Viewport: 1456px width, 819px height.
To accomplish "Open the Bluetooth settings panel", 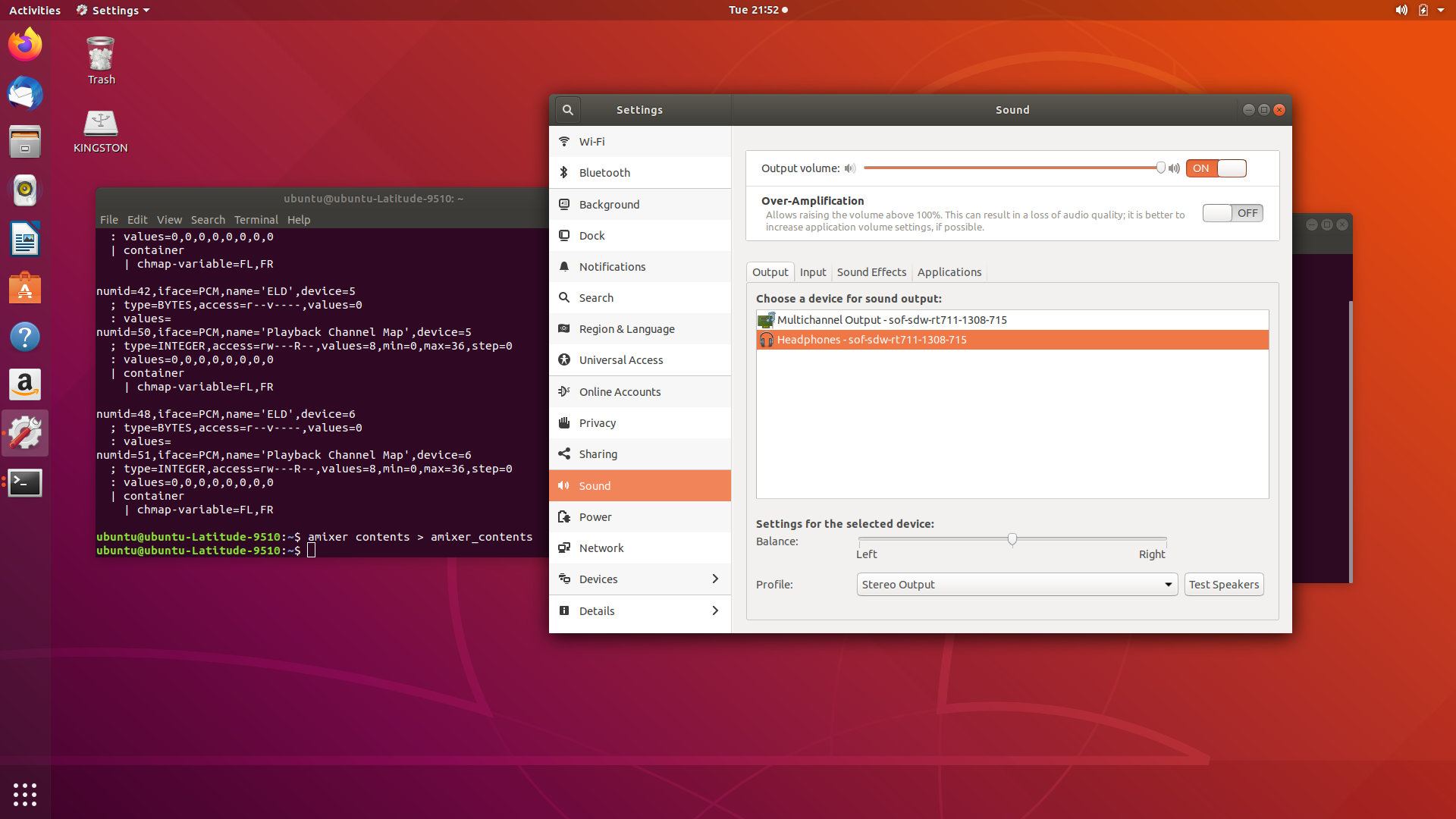I will [x=640, y=173].
